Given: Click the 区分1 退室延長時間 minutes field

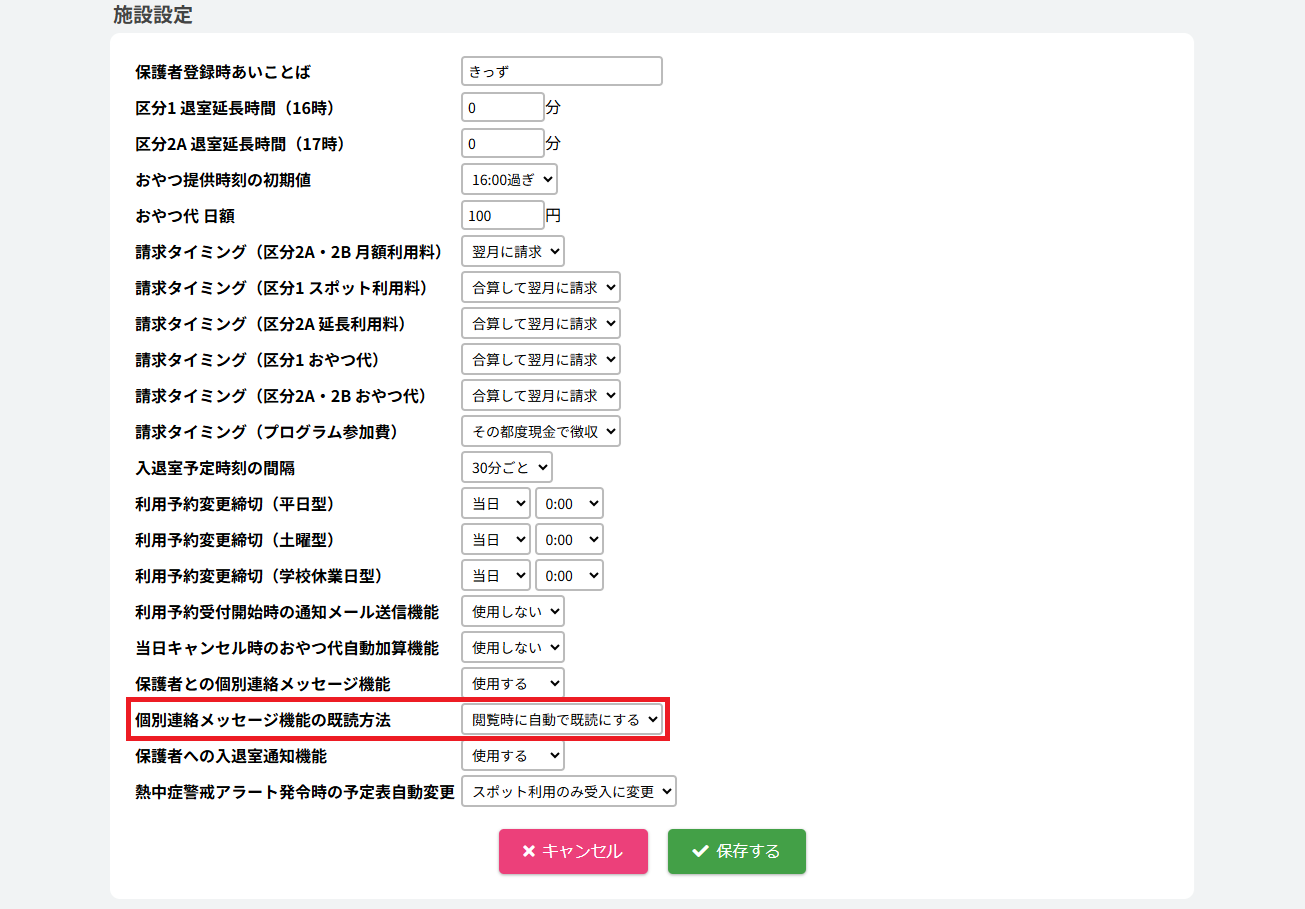Looking at the screenshot, I should [x=503, y=108].
